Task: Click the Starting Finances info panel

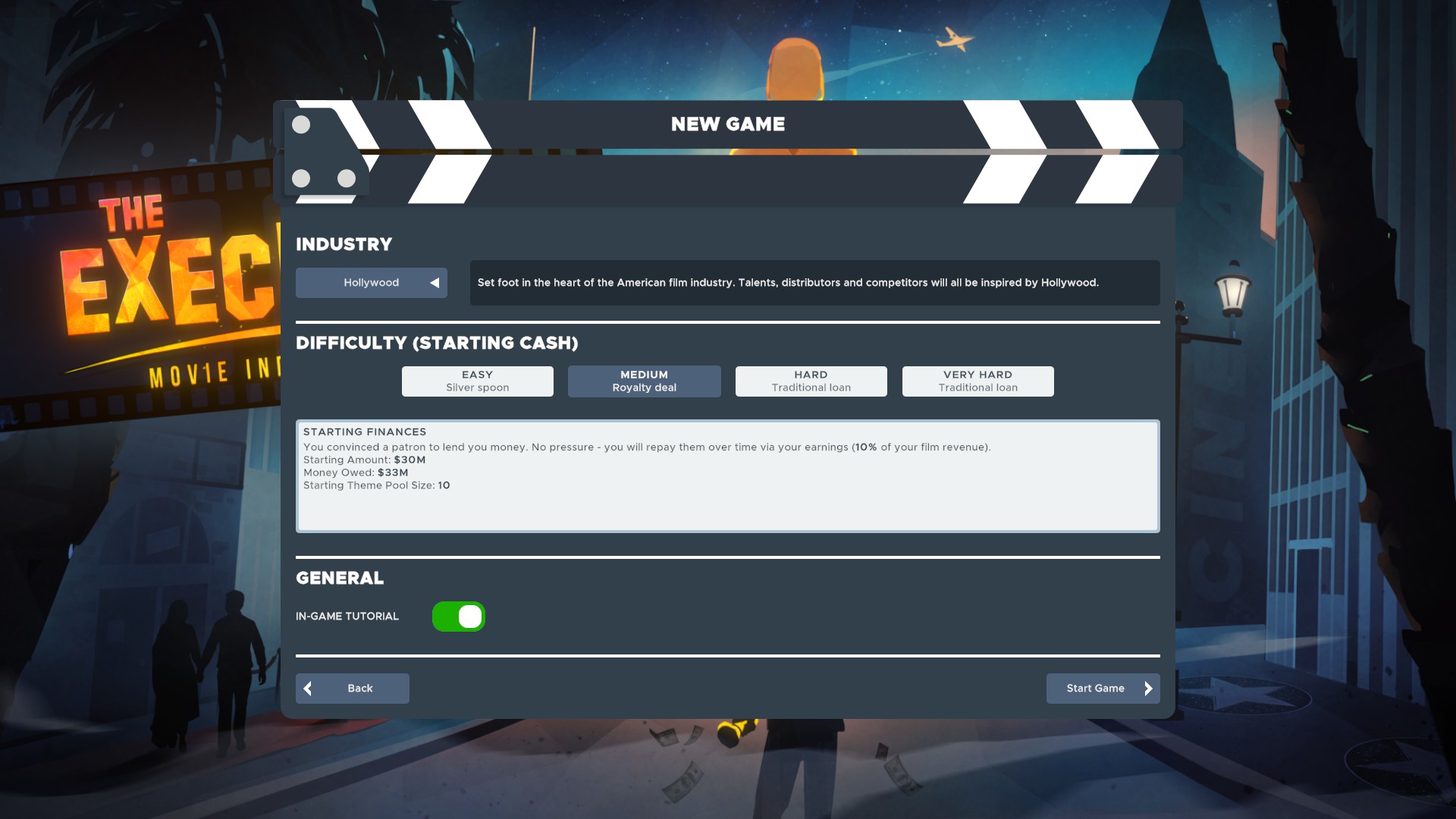Action: pyautogui.click(x=728, y=476)
